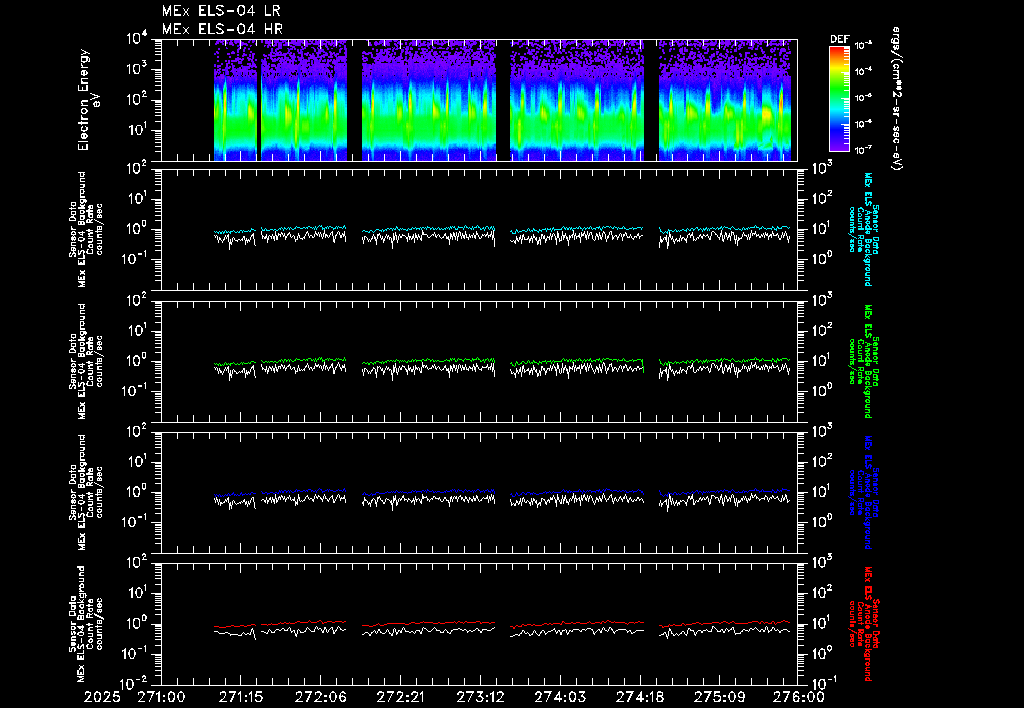
Task: Click the "MEx ELS-04 HR" title line
Action: click(222, 29)
